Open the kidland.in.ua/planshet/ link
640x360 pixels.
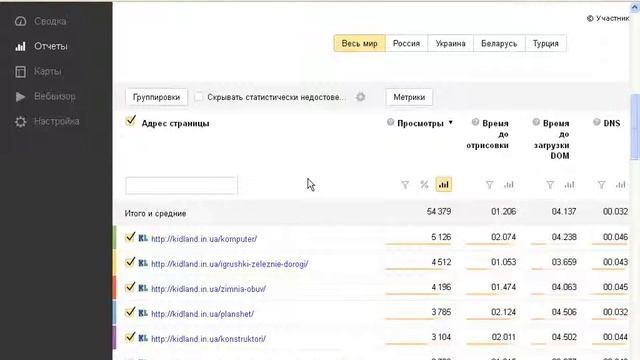pyautogui.click(x=202, y=314)
